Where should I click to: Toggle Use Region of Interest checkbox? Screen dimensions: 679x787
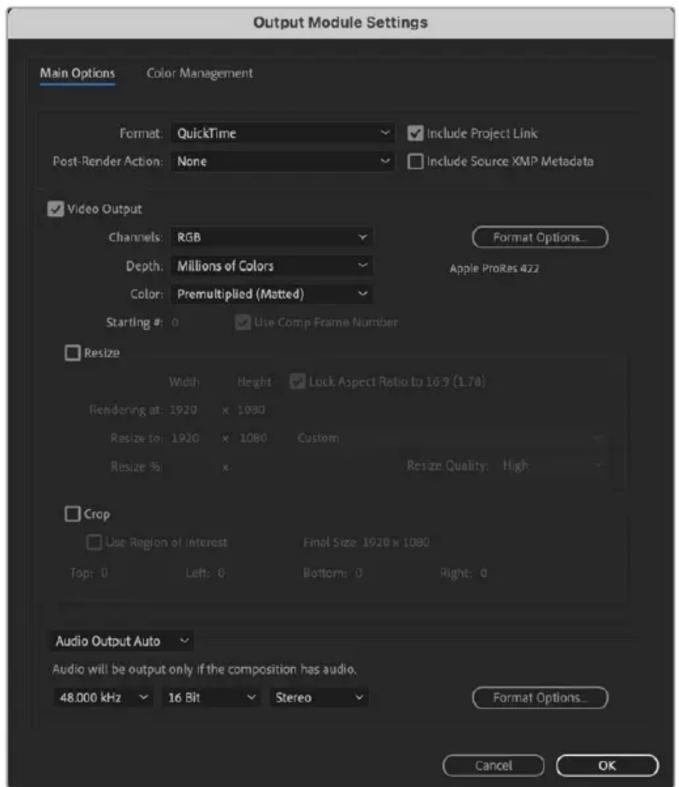[94, 542]
